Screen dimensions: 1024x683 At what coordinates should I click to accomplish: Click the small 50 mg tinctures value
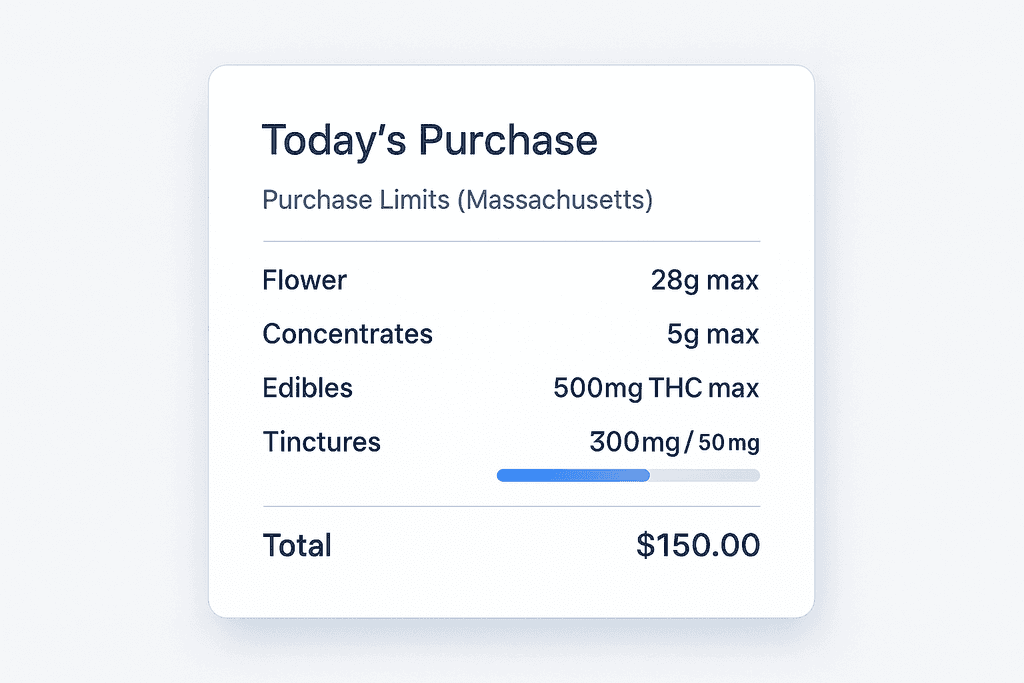tap(728, 442)
